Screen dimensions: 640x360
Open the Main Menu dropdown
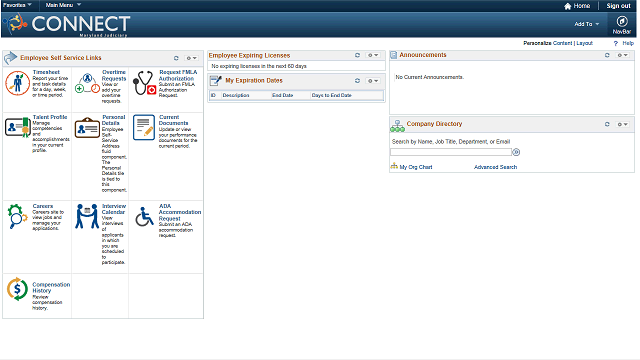63,5
